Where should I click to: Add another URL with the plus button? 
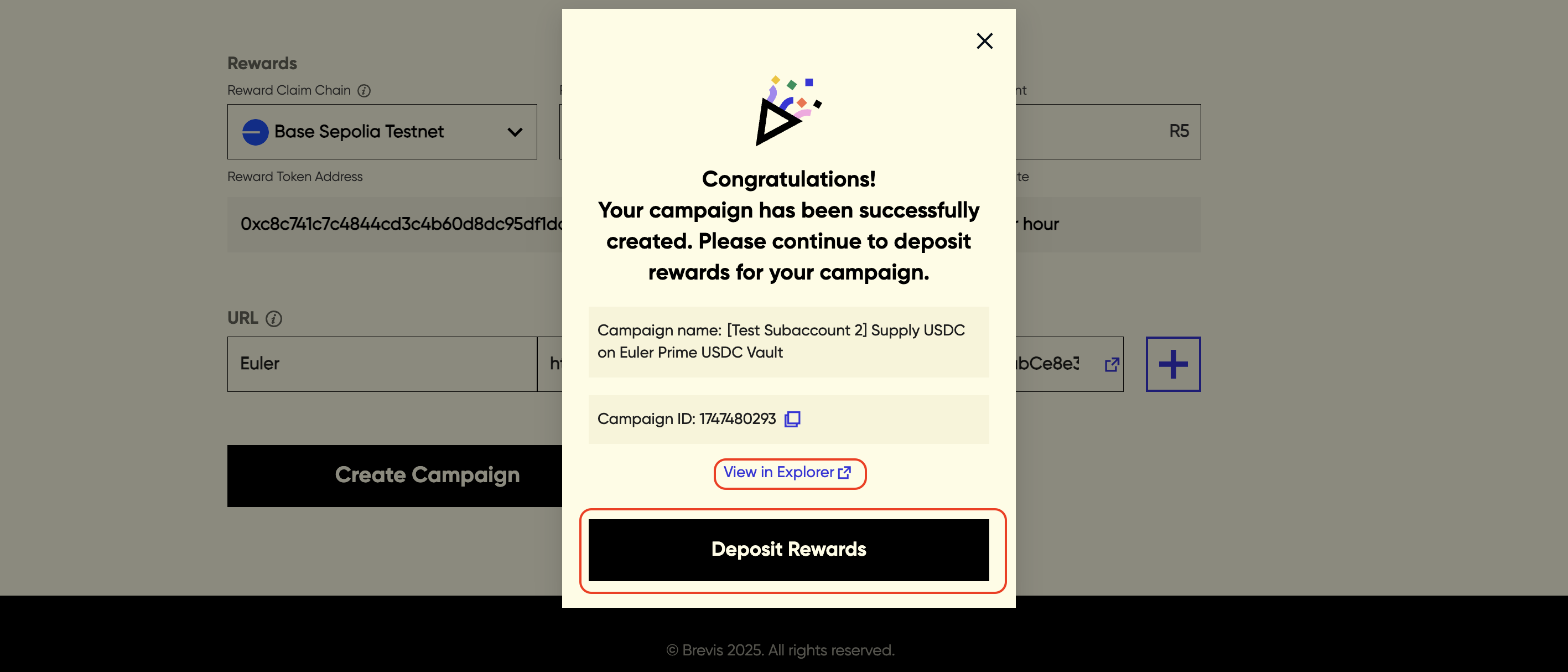[1172, 364]
